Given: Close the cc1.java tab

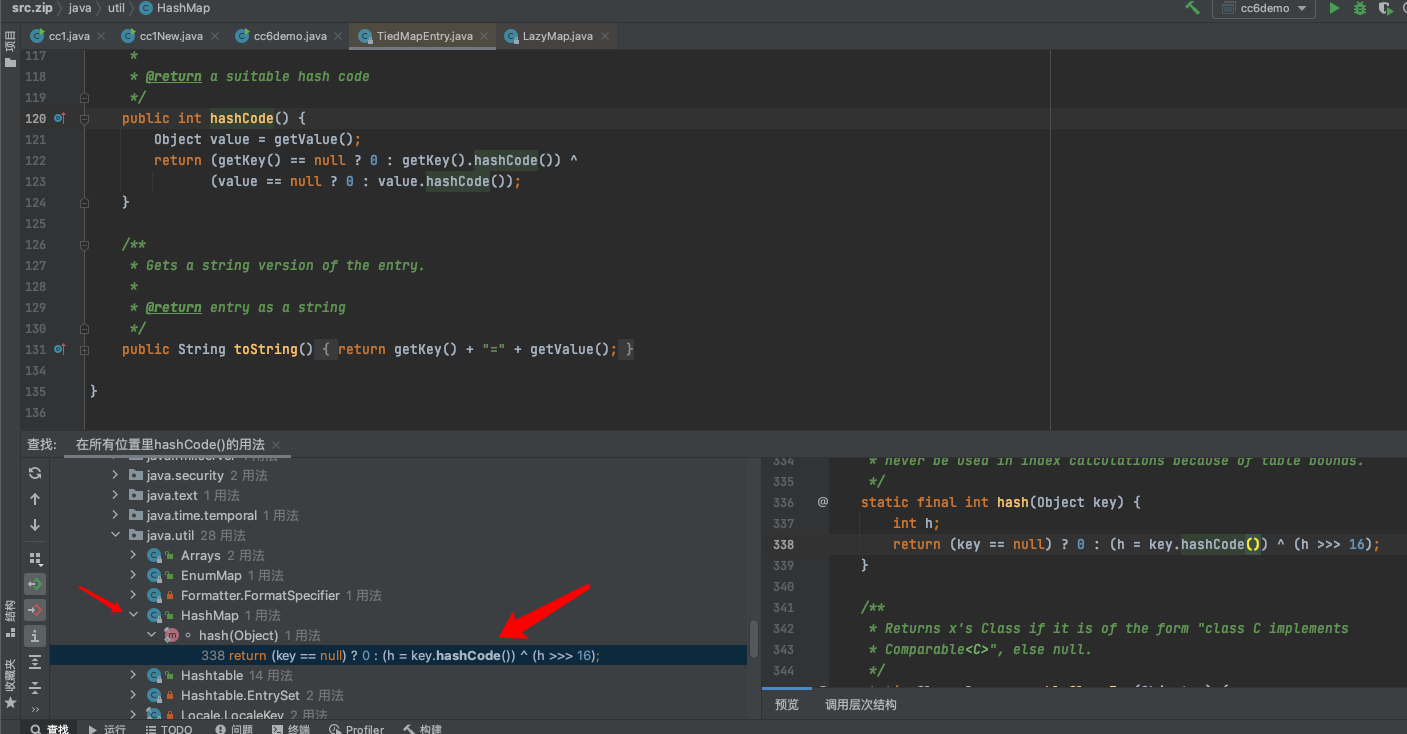Looking at the screenshot, I should [101, 36].
